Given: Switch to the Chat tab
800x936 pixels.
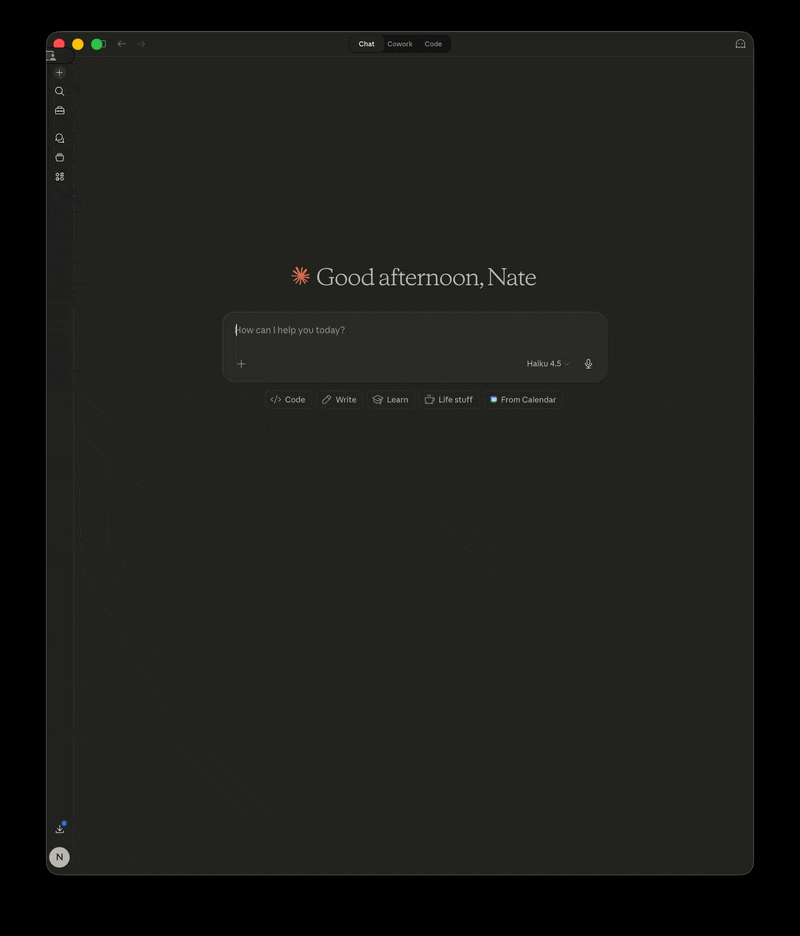Looking at the screenshot, I should pos(367,44).
